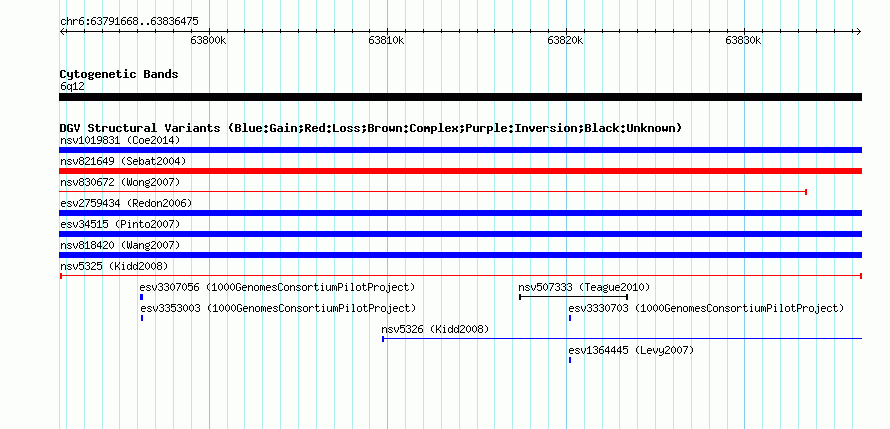Click the chr6:63791668..63836475 coordinate label
890x429 pixels.
tap(129, 22)
